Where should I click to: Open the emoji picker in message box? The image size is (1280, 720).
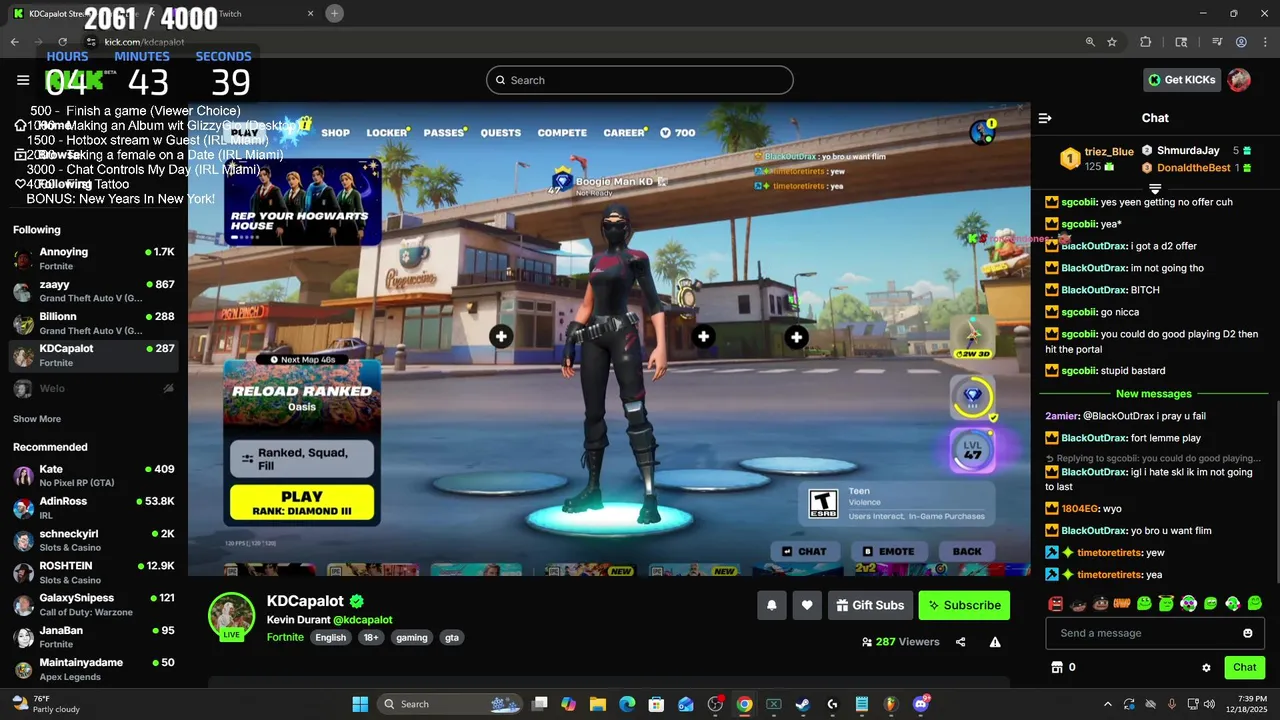coord(1247,633)
